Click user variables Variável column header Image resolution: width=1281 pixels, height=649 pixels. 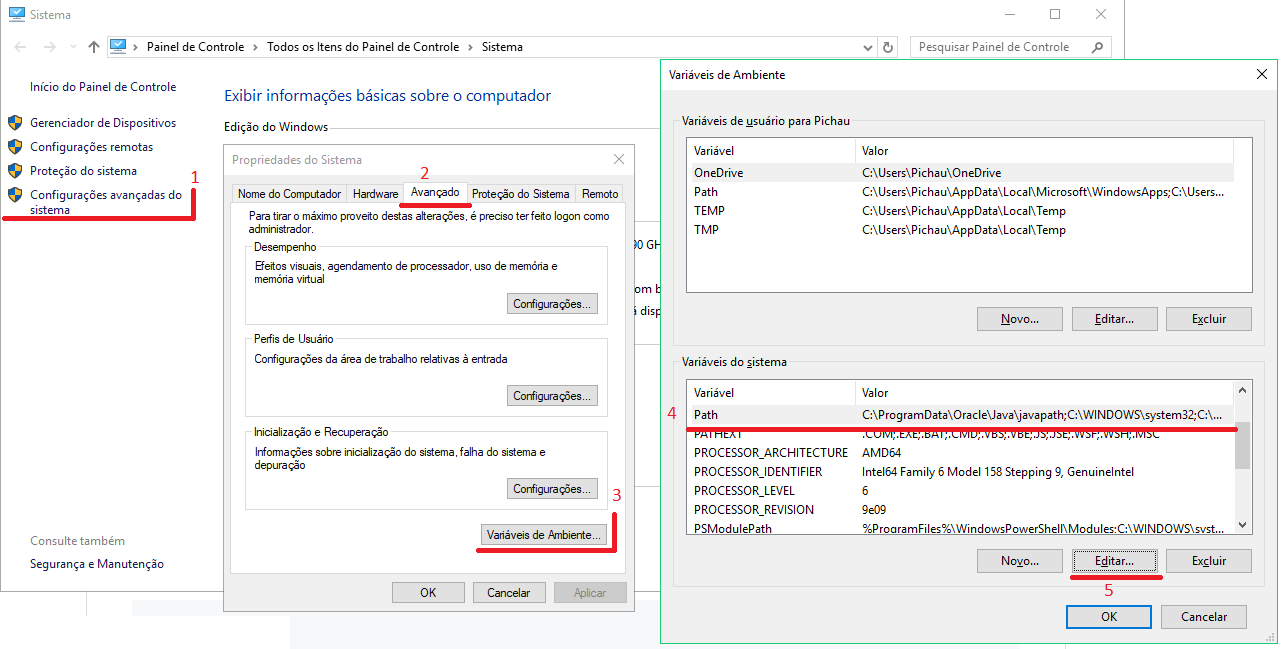(x=772, y=151)
